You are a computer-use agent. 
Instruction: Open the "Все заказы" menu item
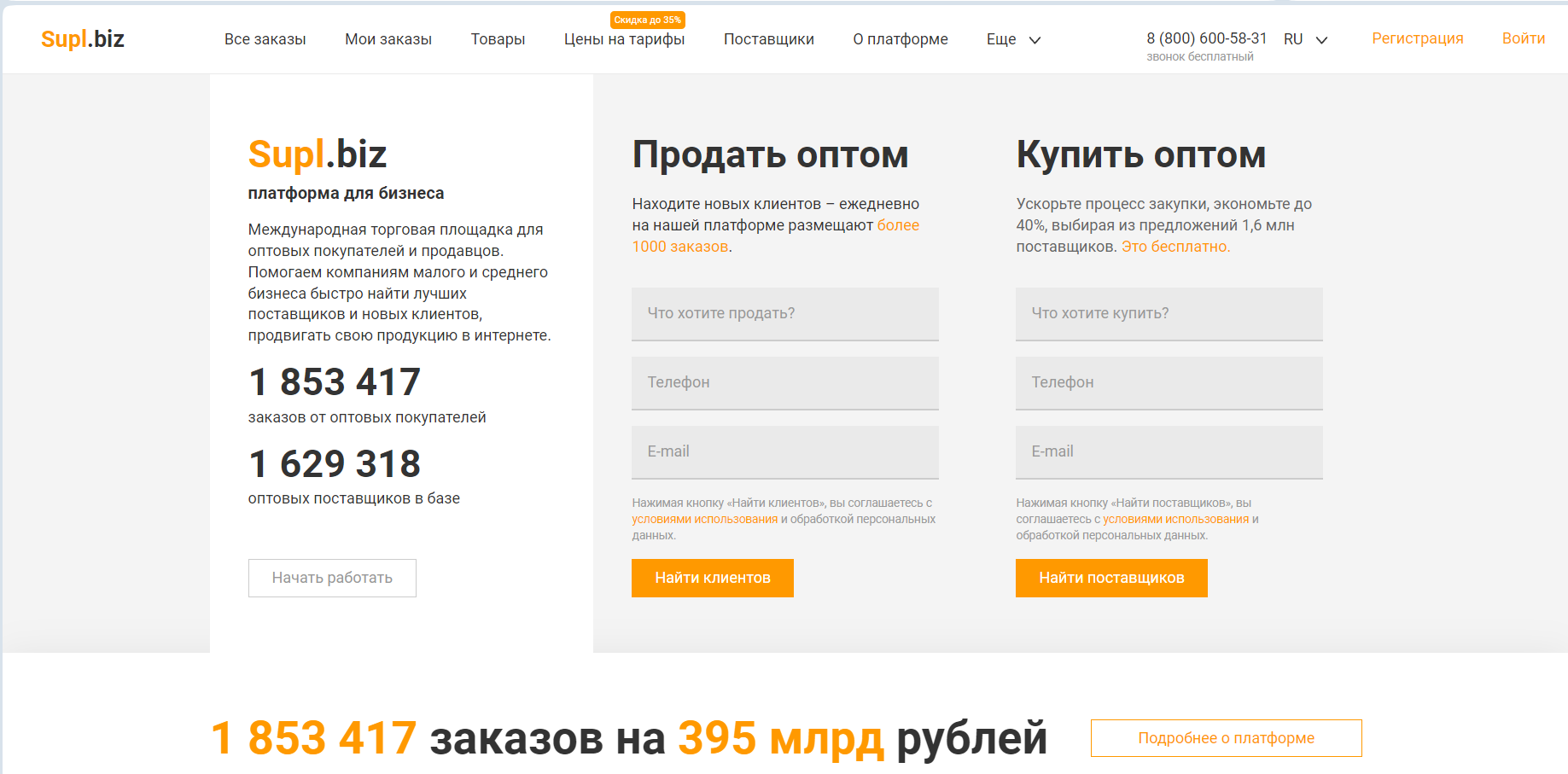pos(265,39)
